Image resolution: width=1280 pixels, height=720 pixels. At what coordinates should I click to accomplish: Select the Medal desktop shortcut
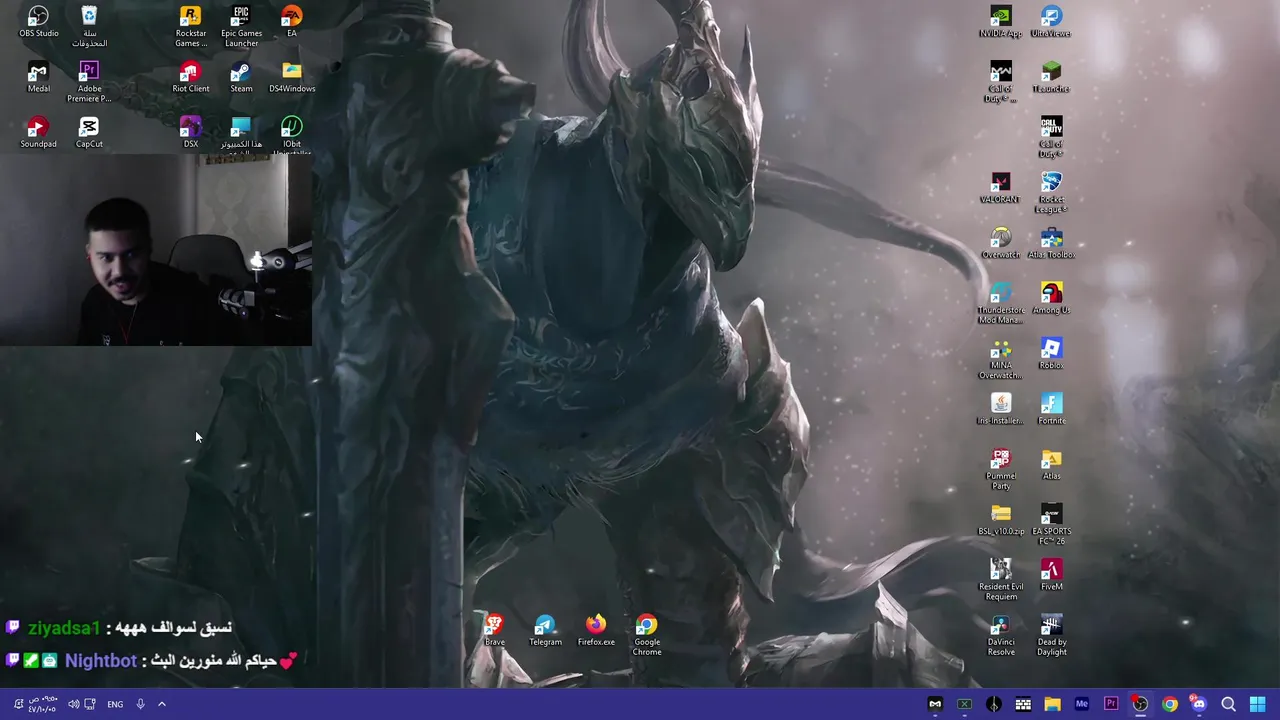tap(38, 77)
